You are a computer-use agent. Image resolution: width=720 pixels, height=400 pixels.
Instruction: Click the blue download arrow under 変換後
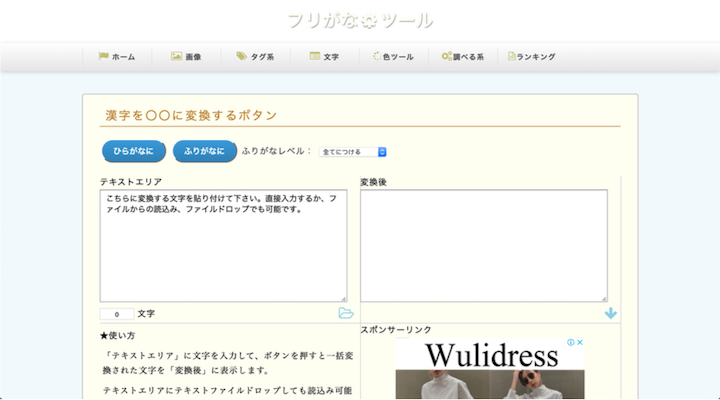coord(610,314)
